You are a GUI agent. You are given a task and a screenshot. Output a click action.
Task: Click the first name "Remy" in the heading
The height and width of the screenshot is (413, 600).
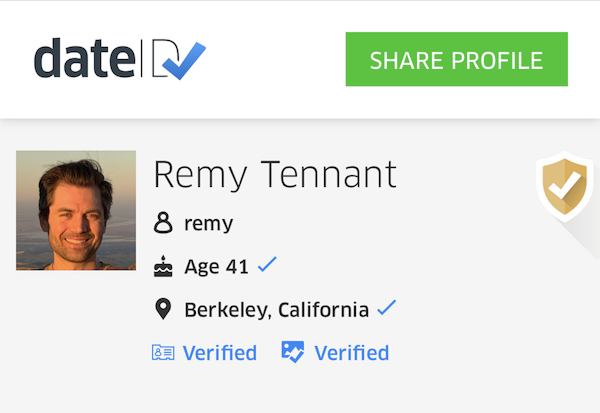(x=200, y=175)
